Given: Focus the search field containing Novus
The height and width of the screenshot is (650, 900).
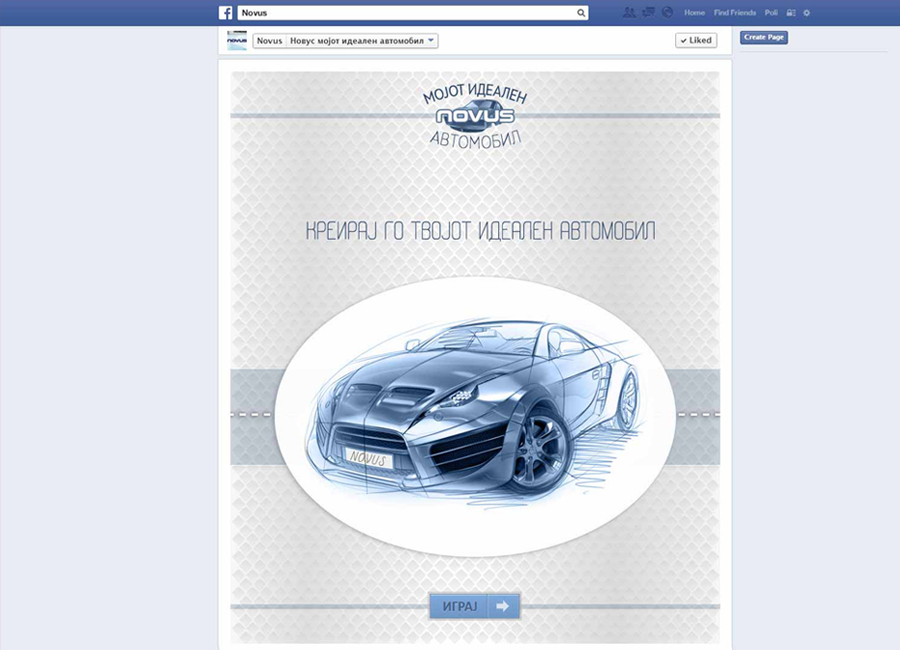Looking at the screenshot, I should pos(405,14).
